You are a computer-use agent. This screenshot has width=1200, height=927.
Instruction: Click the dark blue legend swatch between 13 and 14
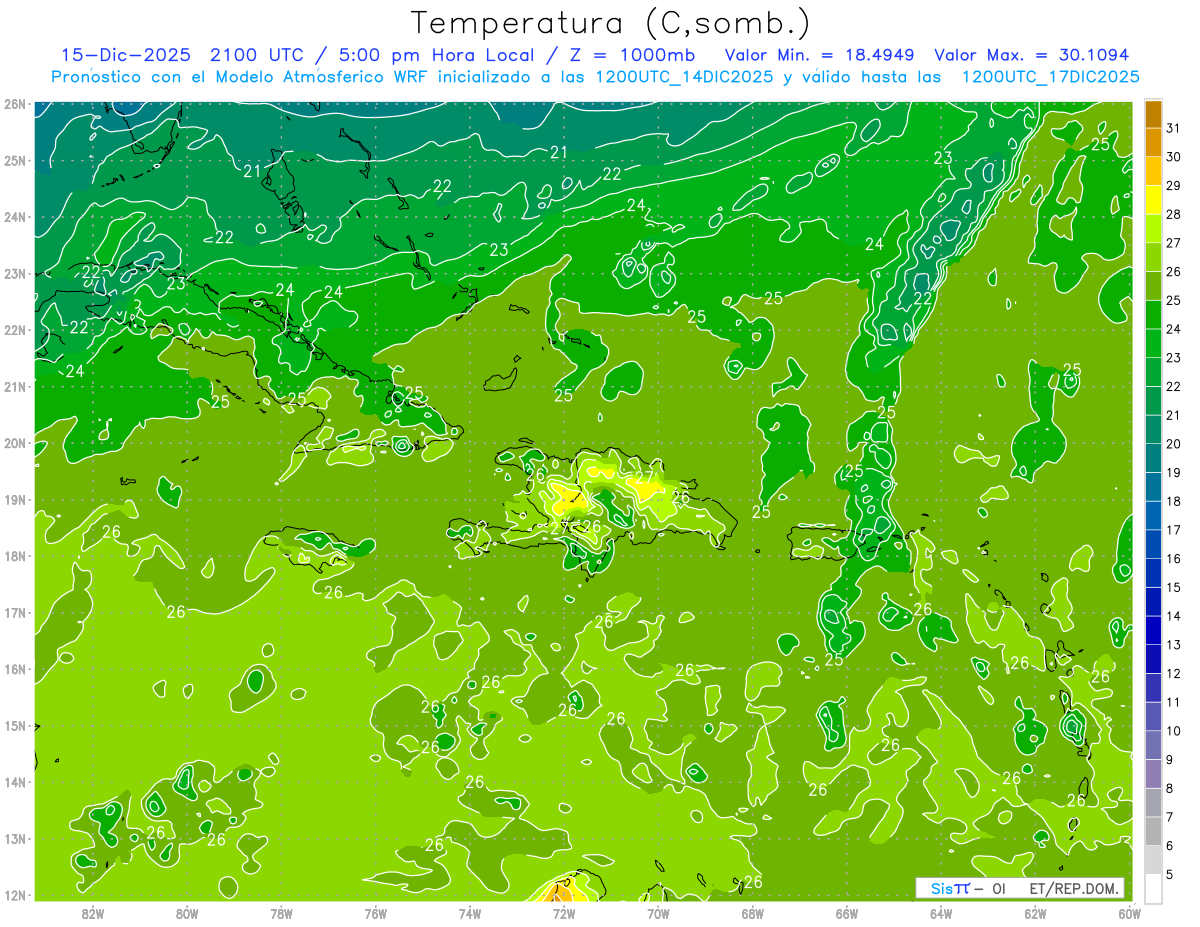[1153, 630]
